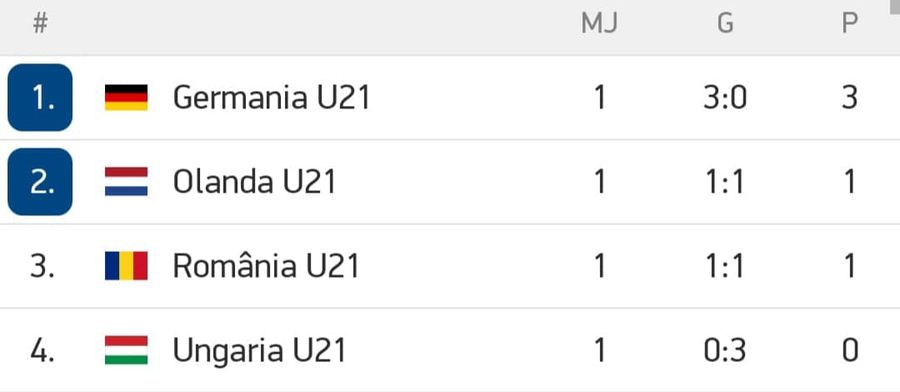Click rank number 3 for România
This screenshot has height=392, width=900.
(x=42, y=267)
